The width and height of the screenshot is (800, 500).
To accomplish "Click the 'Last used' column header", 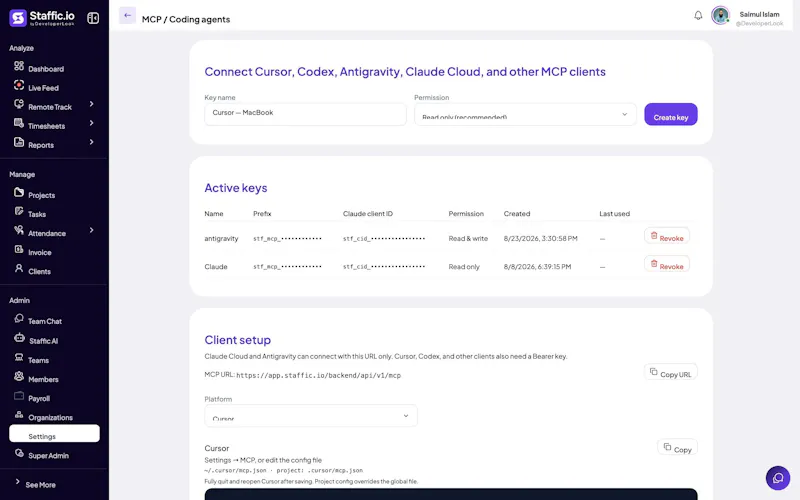I will [x=614, y=214].
